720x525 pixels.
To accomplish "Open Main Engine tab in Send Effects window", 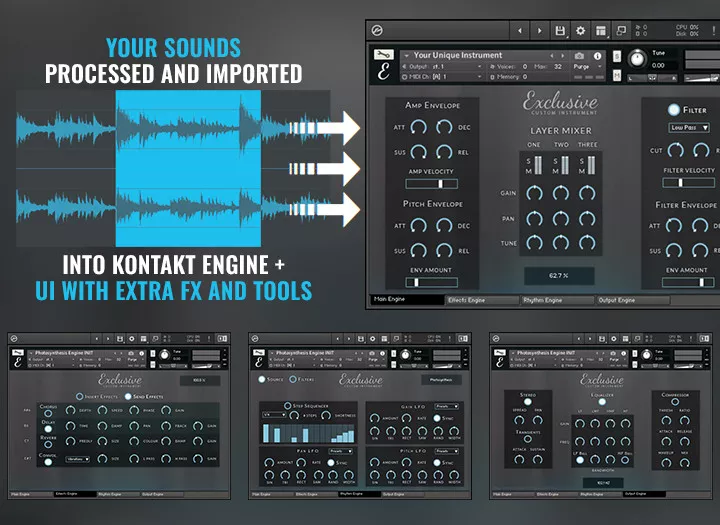I will (31, 494).
